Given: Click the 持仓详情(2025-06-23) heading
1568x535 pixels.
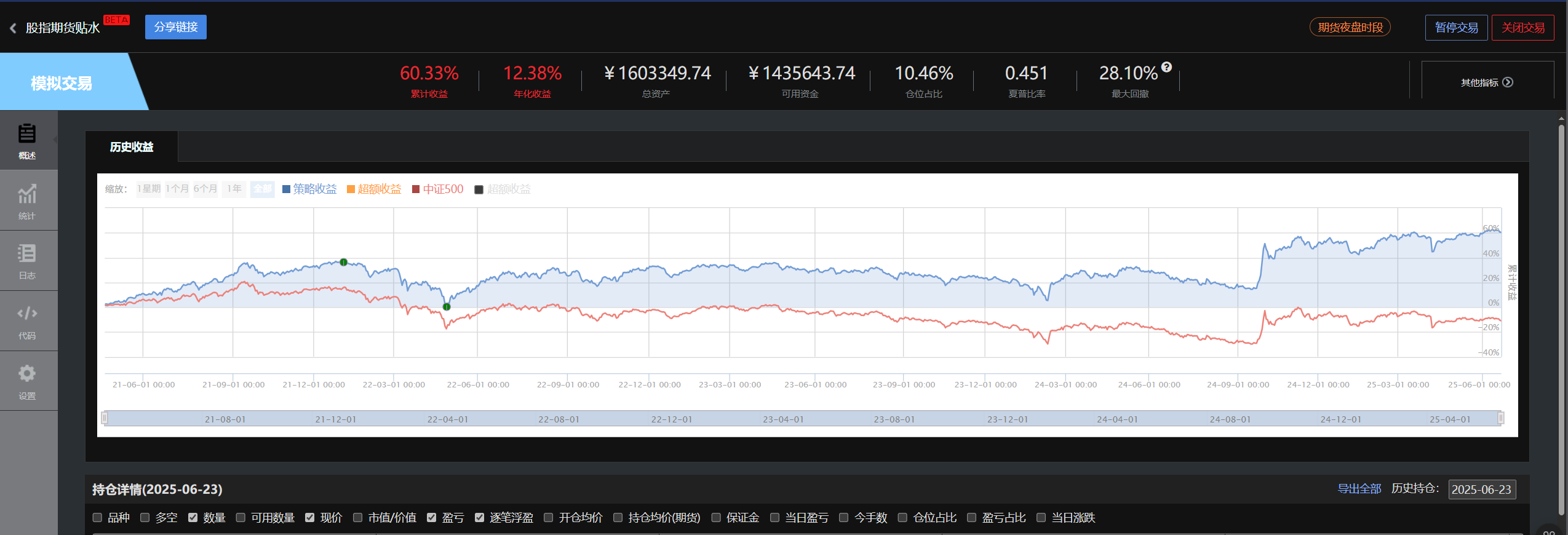Looking at the screenshot, I should (x=157, y=489).
